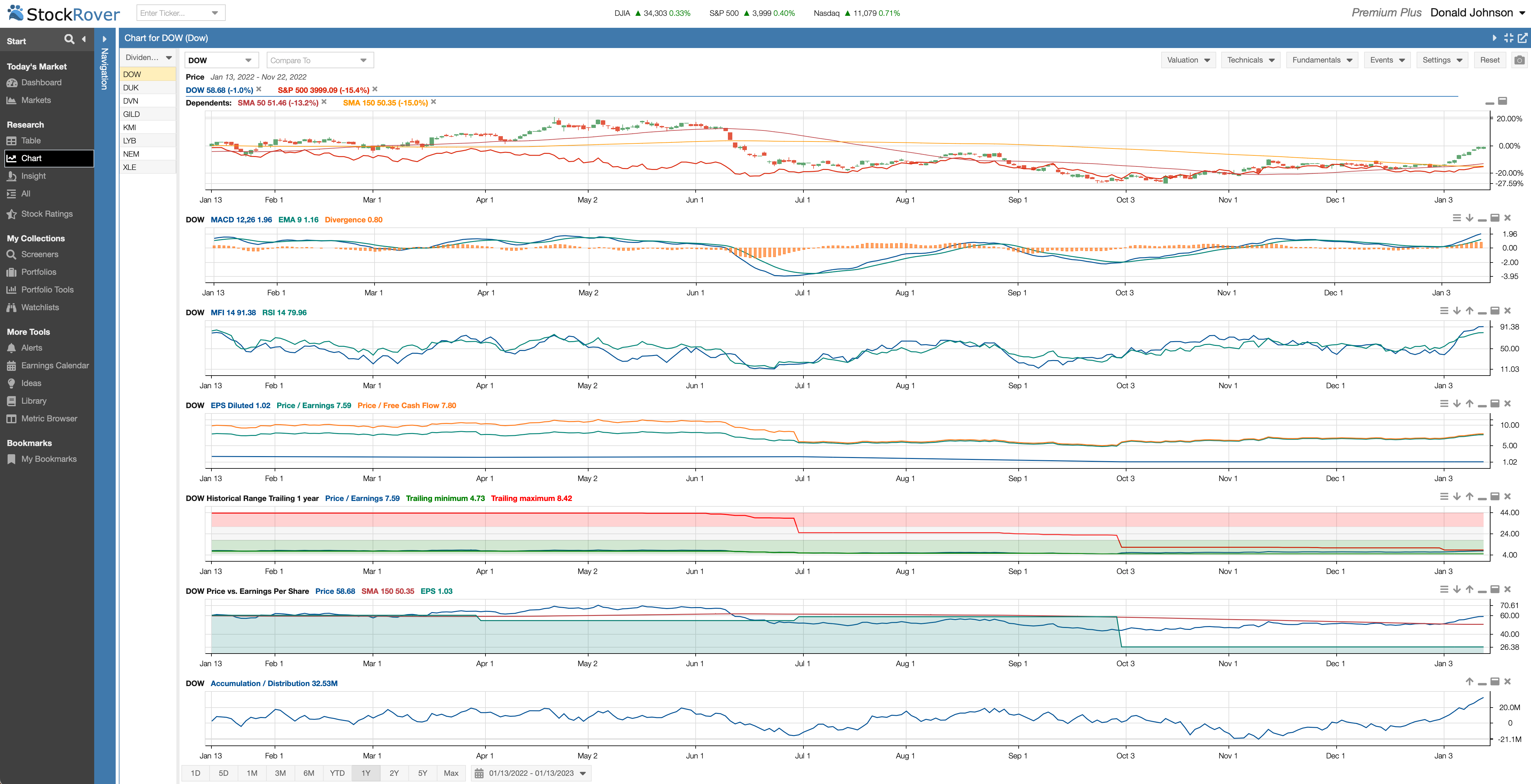Image resolution: width=1531 pixels, height=784 pixels.
Task: Remove SMA 50 dependent line
Action: pos(324,102)
